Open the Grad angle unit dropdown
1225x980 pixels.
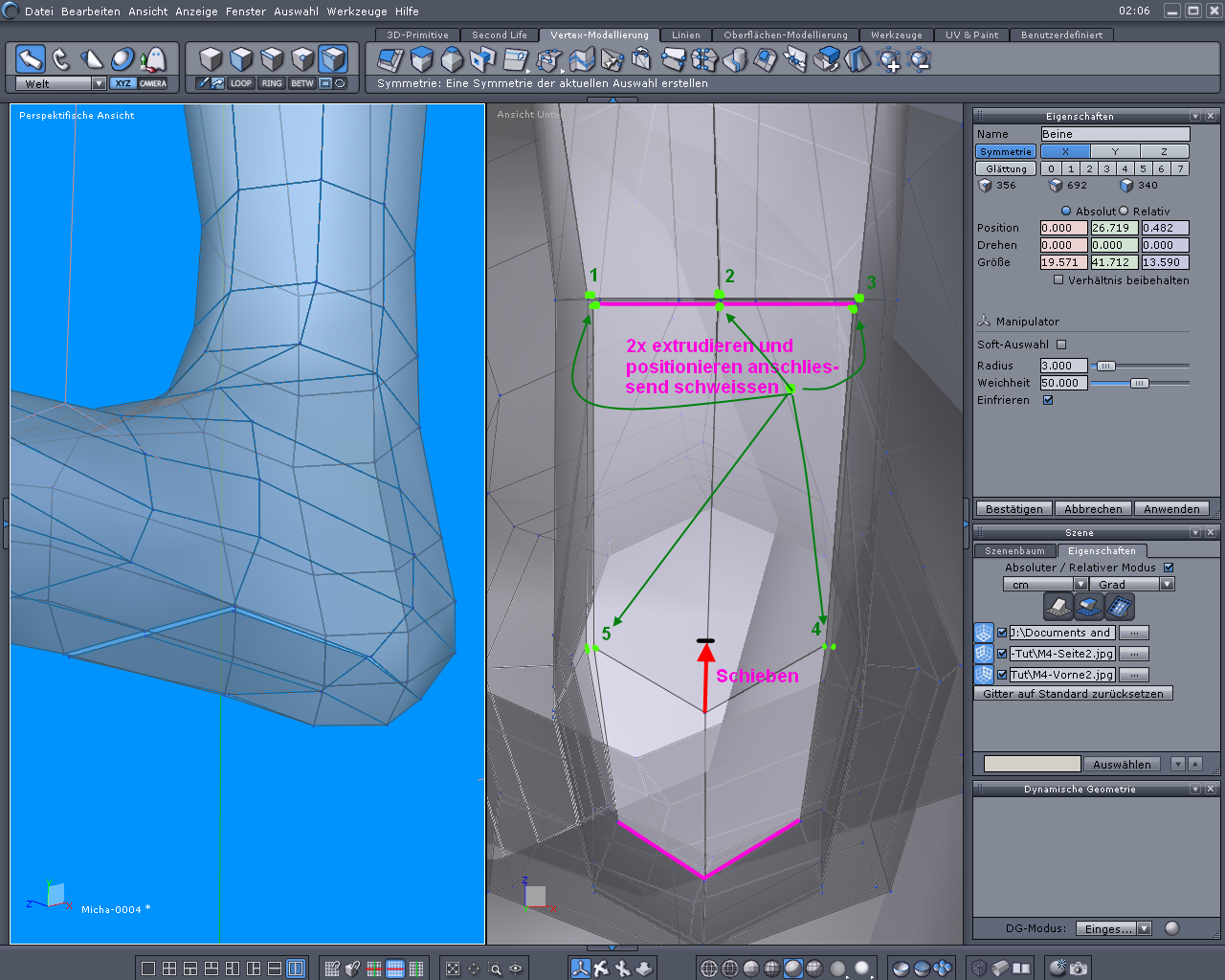(1167, 585)
